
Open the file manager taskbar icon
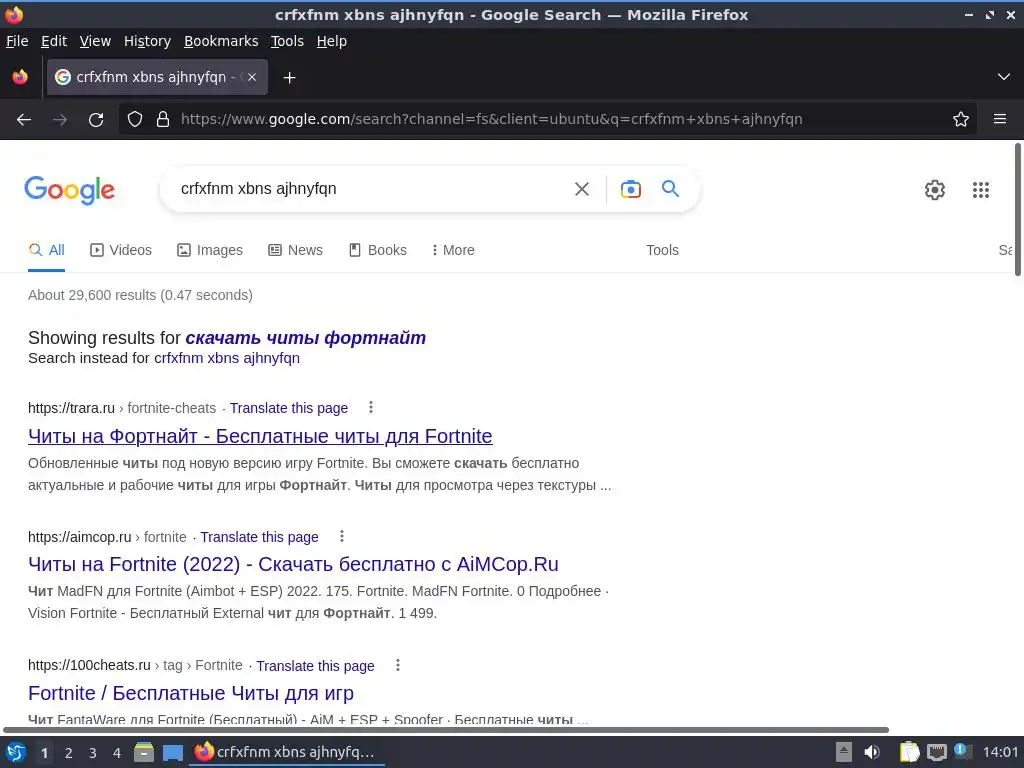pos(144,753)
